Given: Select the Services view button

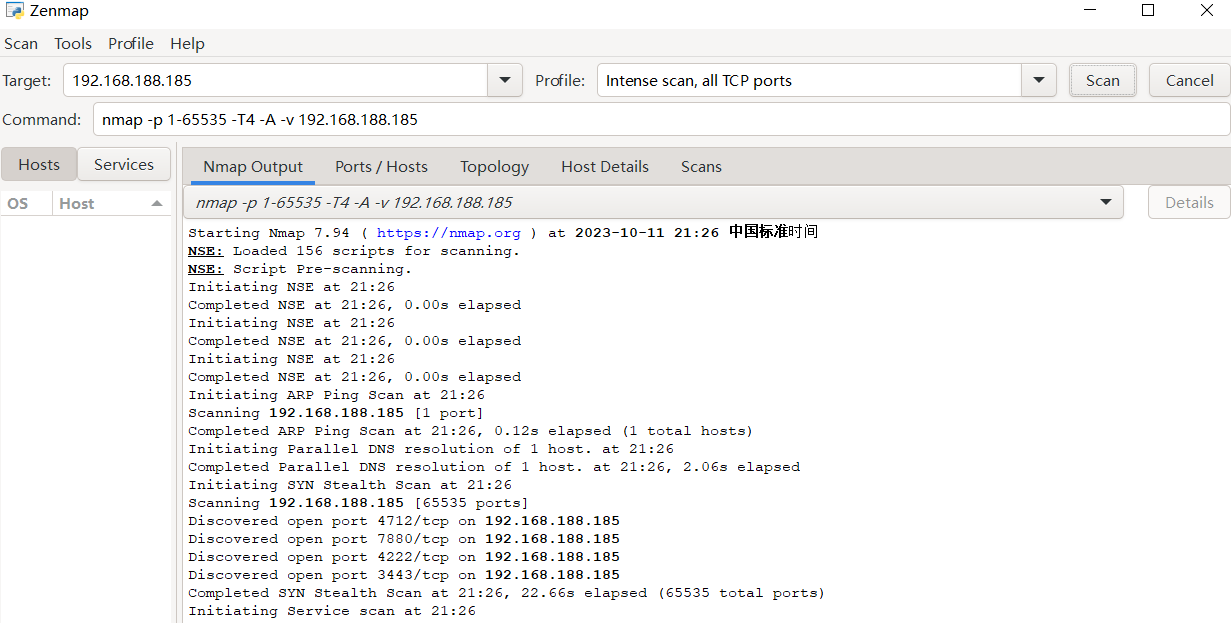Looking at the screenshot, I should pos(124,164).
